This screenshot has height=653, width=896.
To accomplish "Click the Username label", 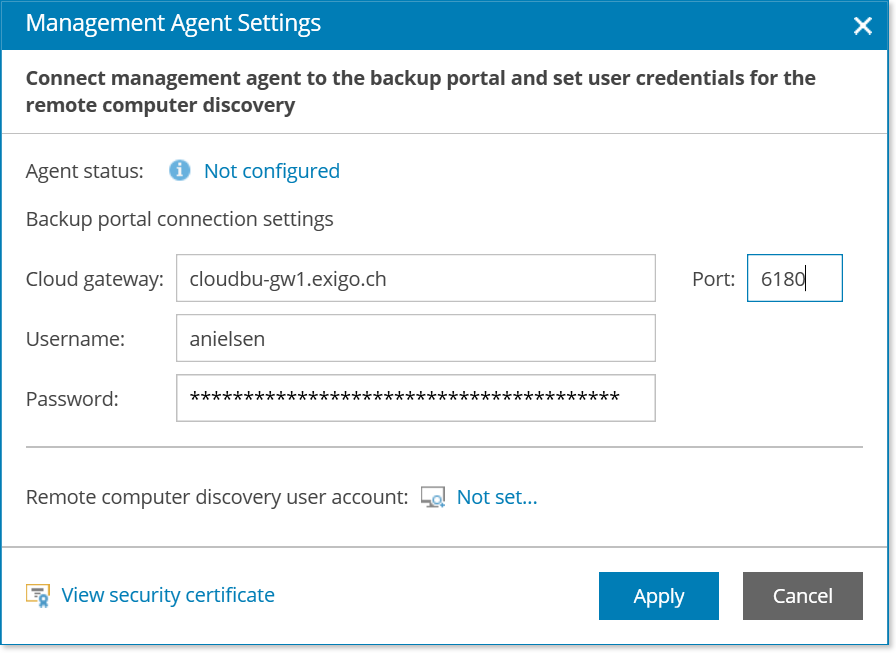I will click(75, 339).
